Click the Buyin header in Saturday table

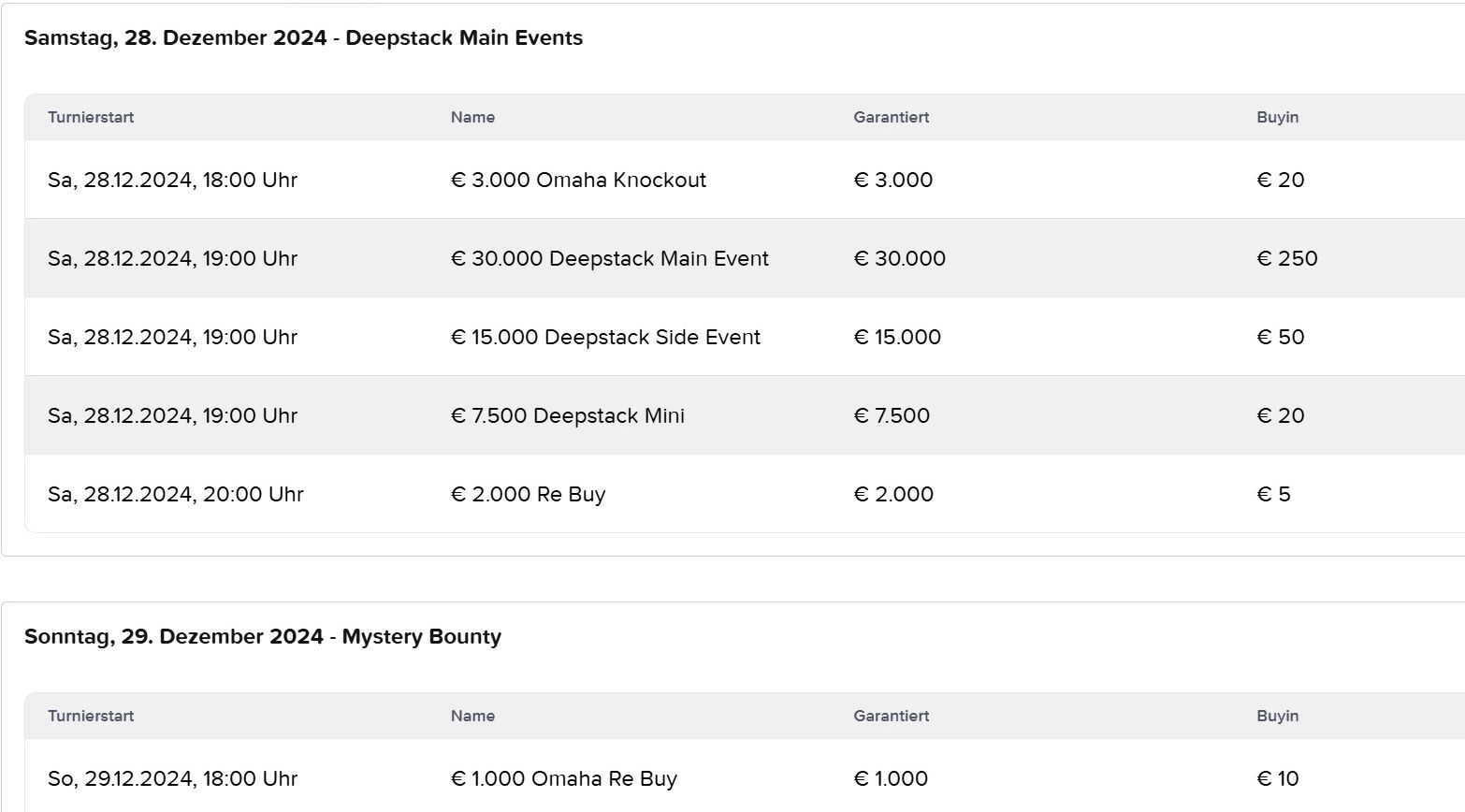(x=1277, y=117)
